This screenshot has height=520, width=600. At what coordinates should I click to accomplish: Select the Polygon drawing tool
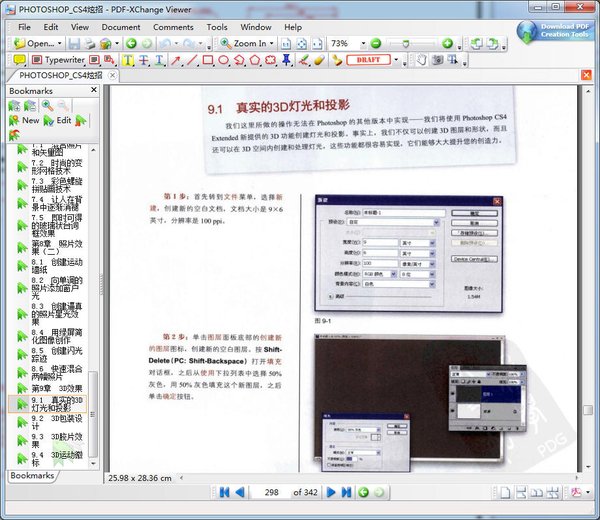pos(255,60)
